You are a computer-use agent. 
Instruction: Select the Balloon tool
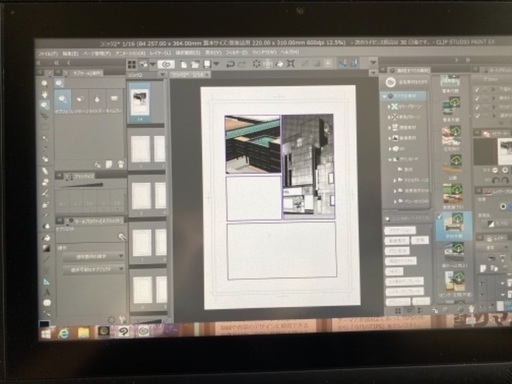coord(47,303)
